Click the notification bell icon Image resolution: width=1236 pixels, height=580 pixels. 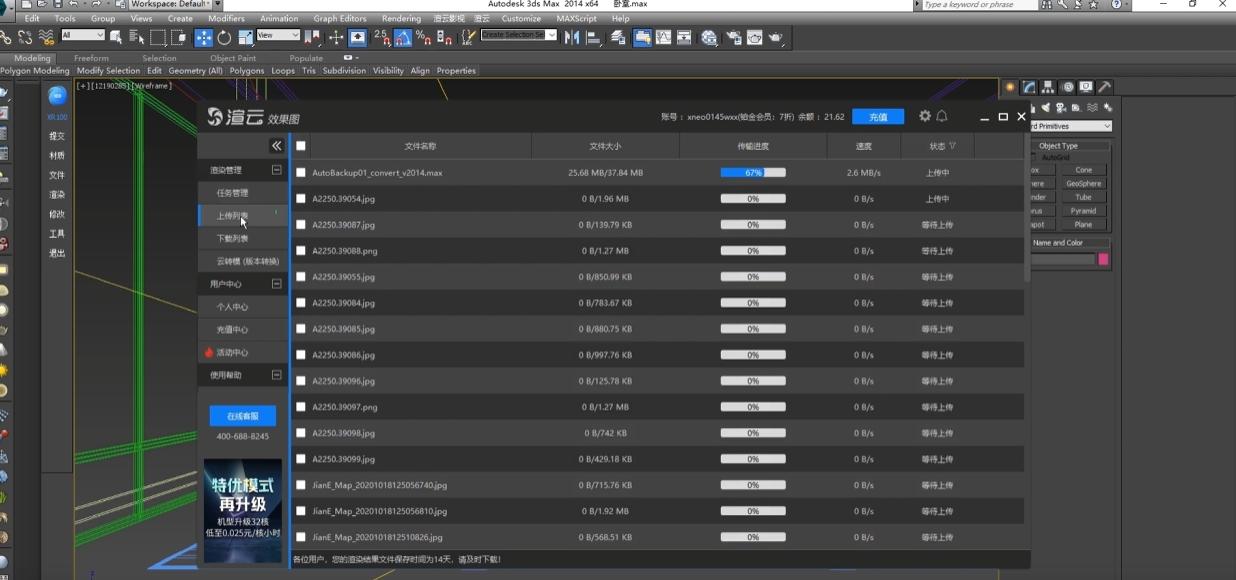[942, 117]
